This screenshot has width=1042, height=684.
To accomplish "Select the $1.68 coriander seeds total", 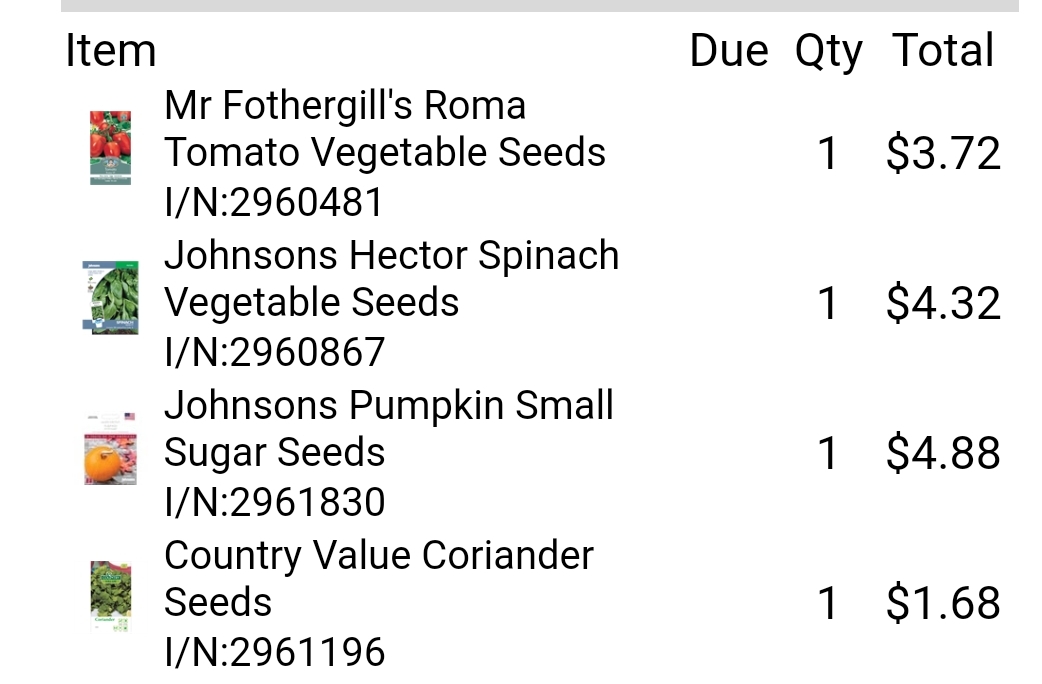I will pos(943,603).
